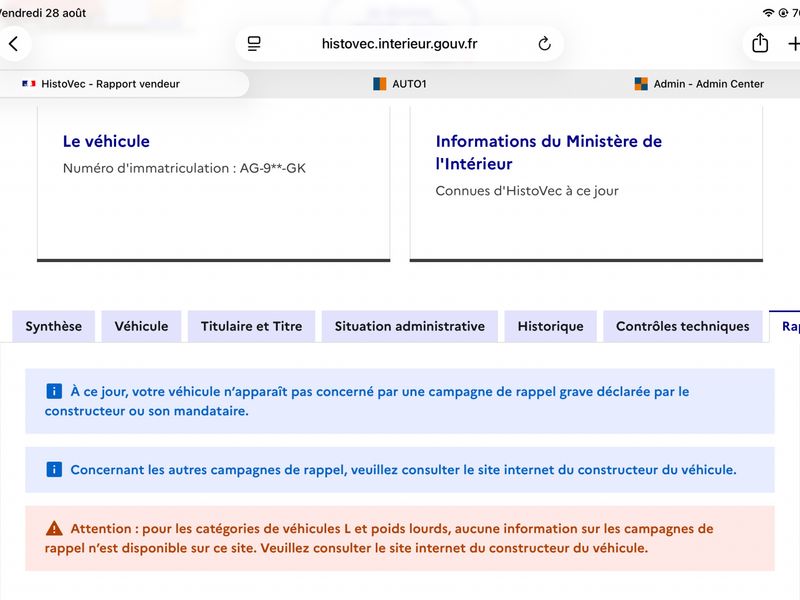This screenshot has width=800, height=600.
Task: Open the Contrôles techniques tab
Action: click(683, 327)
